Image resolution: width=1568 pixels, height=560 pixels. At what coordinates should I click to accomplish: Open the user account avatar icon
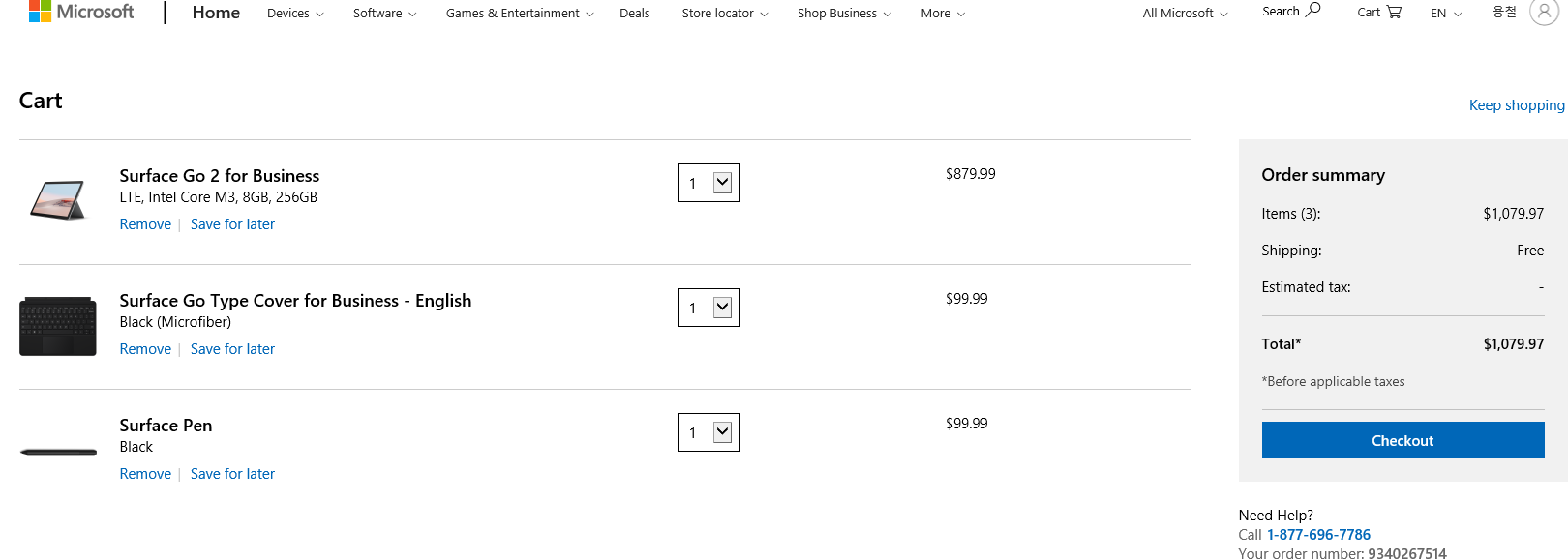[x=1544, y=12]
